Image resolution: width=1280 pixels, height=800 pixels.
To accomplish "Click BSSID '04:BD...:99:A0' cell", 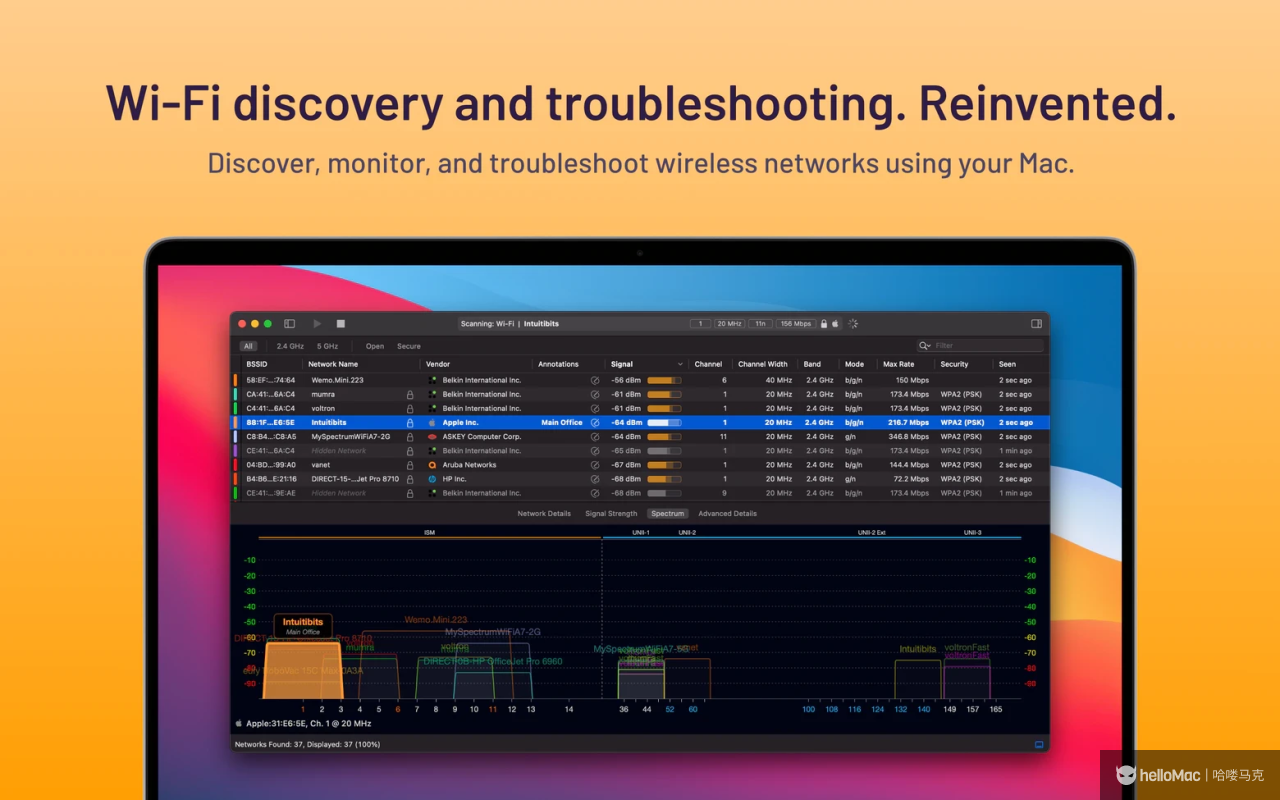I will coord(271,465).
